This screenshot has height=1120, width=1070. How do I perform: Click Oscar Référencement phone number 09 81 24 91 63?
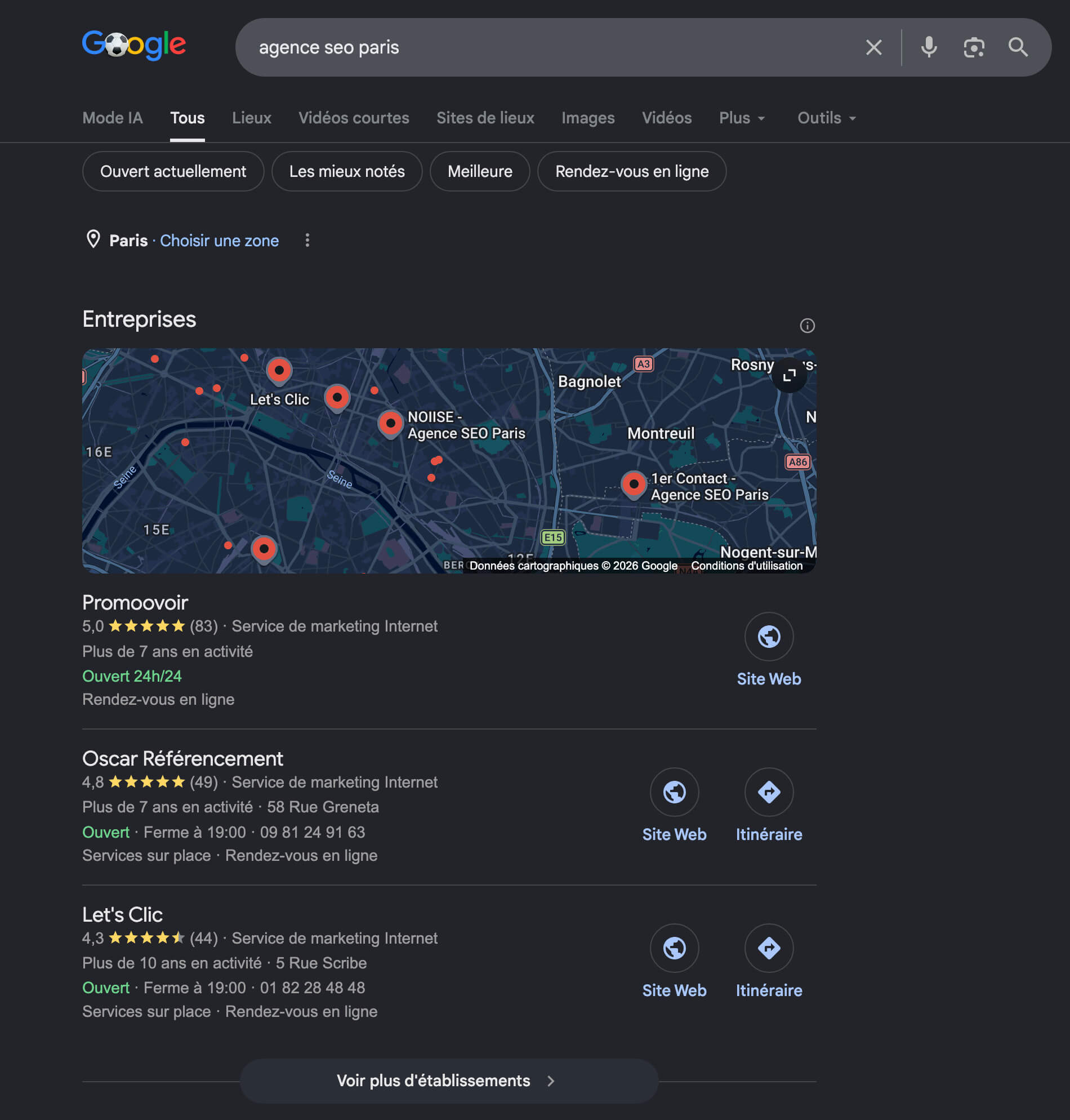pos(313,832)
